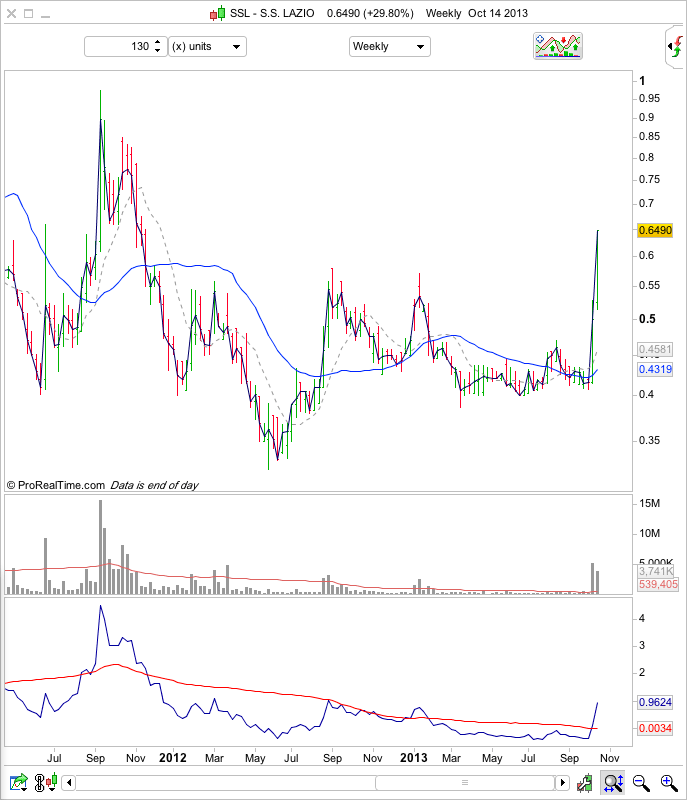Toggle the auto-zoom magnifier with arrows

[x=613, y=783]
